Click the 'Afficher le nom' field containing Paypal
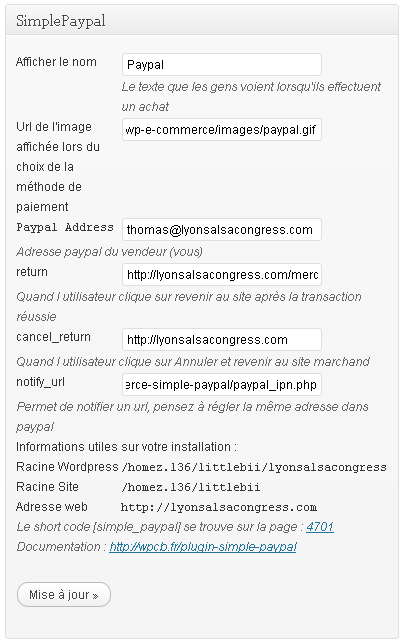The width and height of the screenshot is (404, 644). click(222, 64)
